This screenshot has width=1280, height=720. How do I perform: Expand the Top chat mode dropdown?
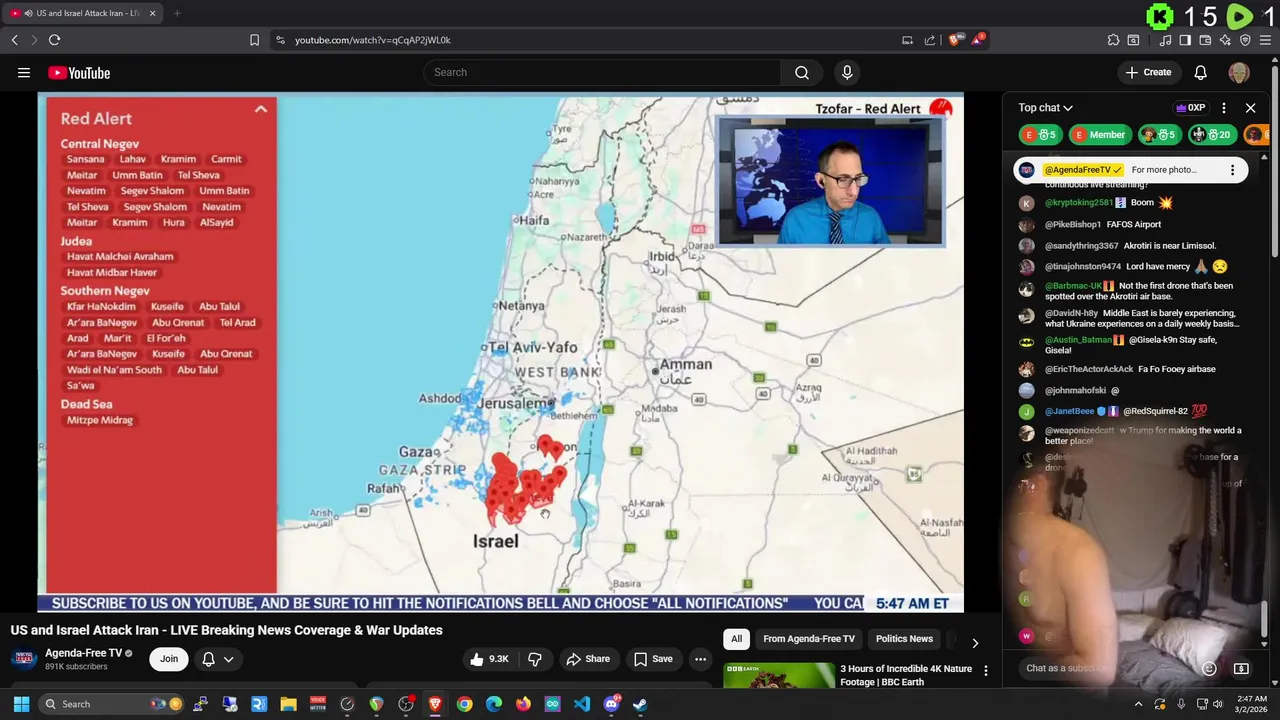tap(1046, 108)
